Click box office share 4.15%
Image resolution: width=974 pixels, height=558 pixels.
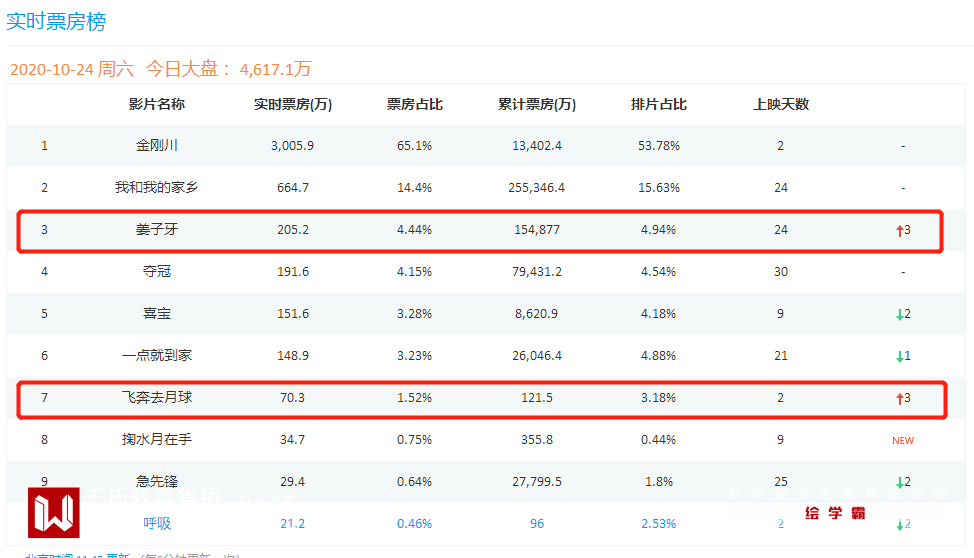[414, 272]
